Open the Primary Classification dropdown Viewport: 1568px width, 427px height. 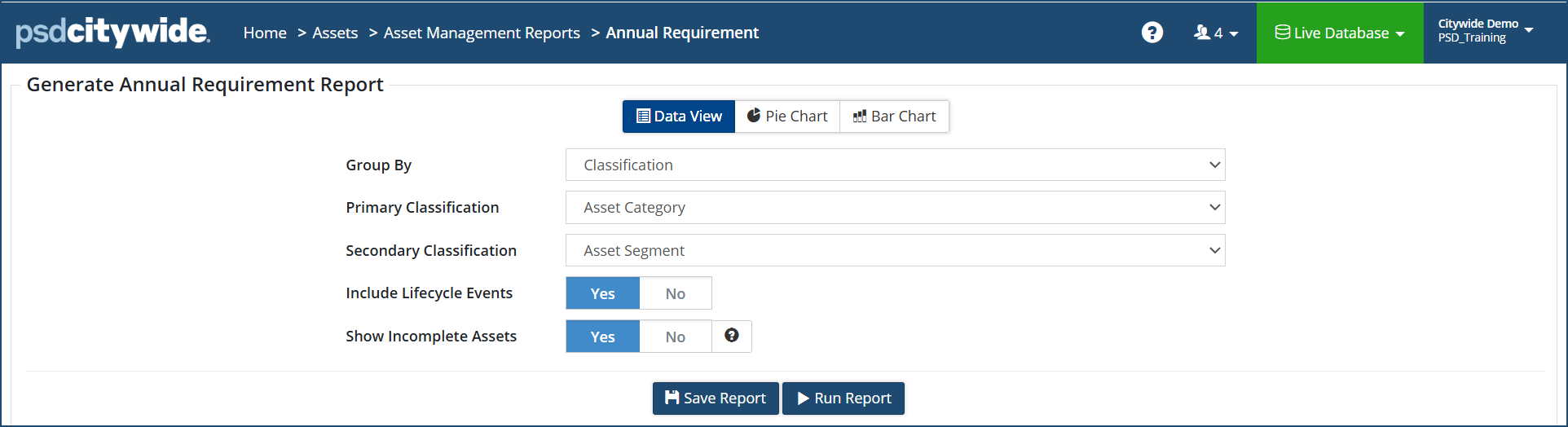pyautogui.click(x=895, y=208)
